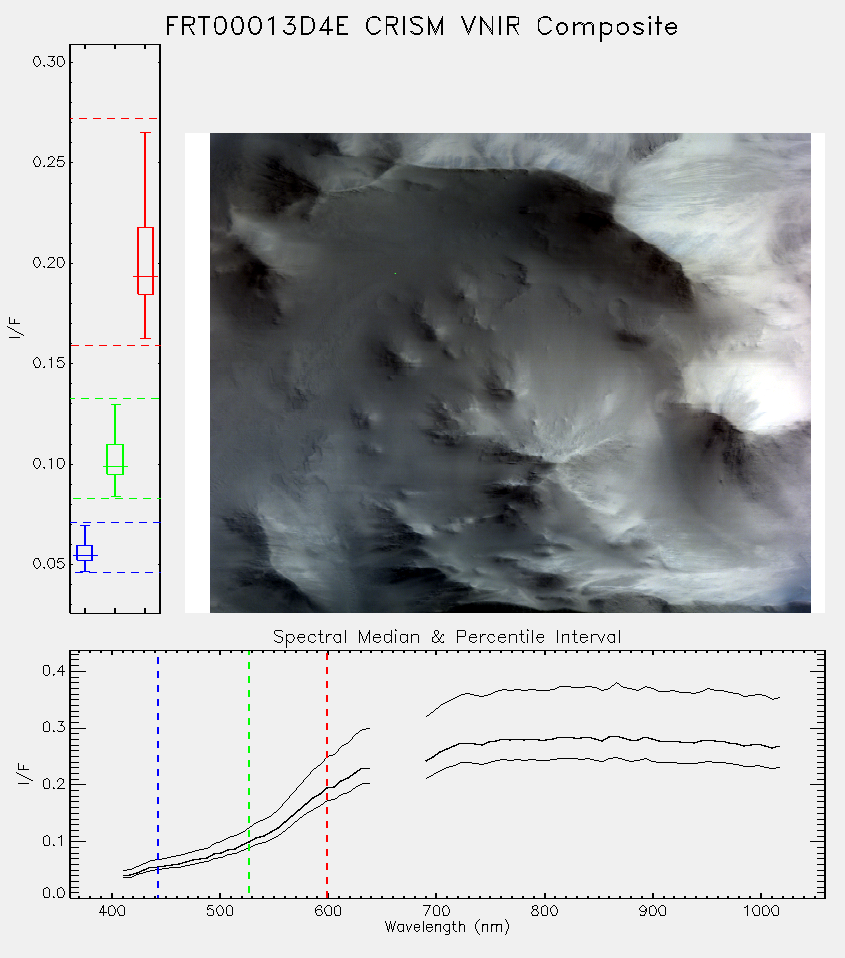Click the Spectral Median & Percentile Interval title

pos(447,637)
